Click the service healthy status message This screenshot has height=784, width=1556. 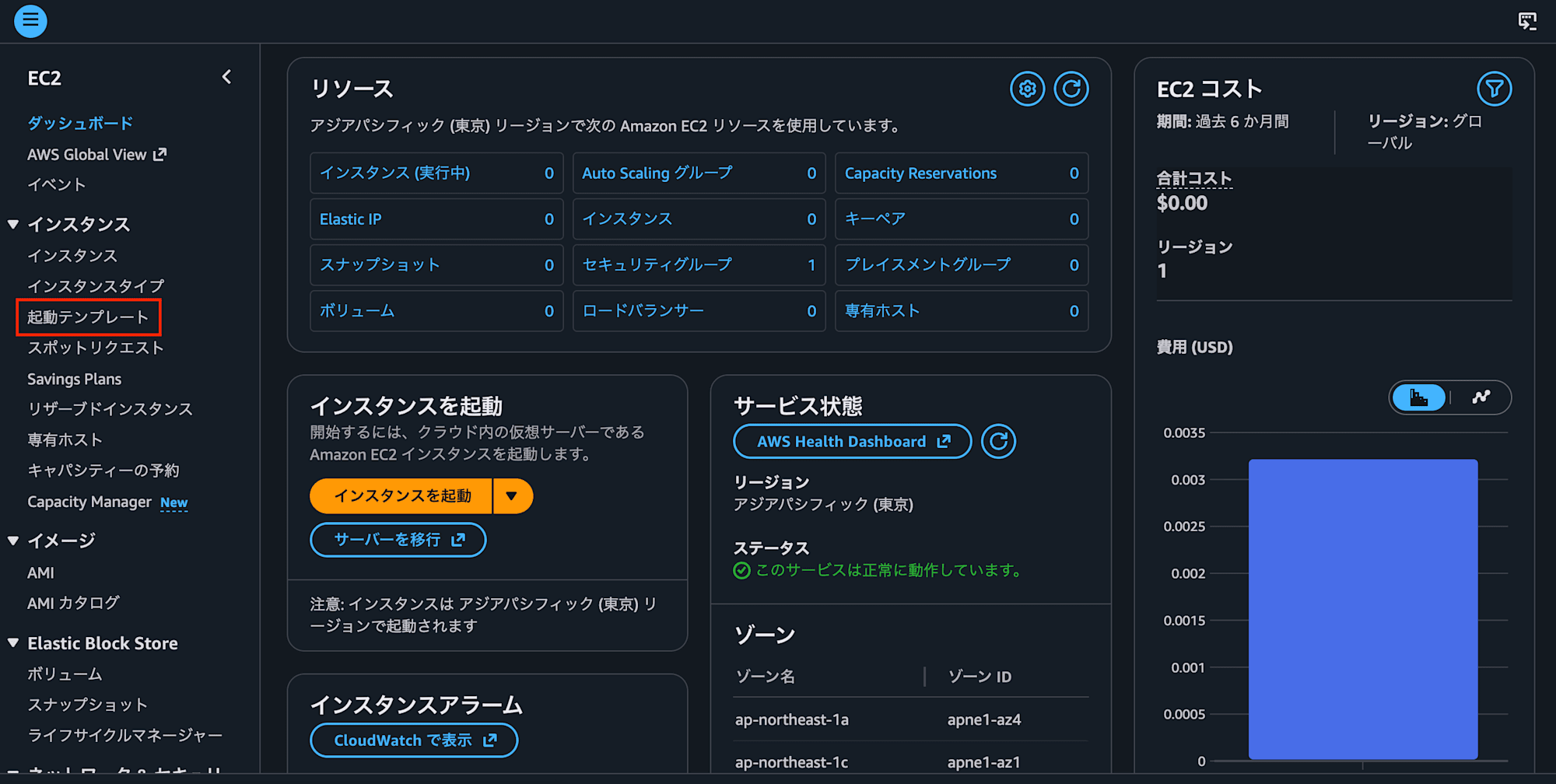pyautogui.click(x=878, y=570)
